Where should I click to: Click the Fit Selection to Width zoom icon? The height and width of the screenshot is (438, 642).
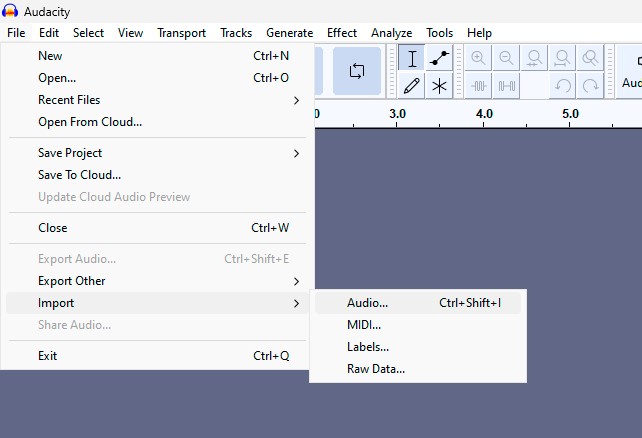[534, 59]
